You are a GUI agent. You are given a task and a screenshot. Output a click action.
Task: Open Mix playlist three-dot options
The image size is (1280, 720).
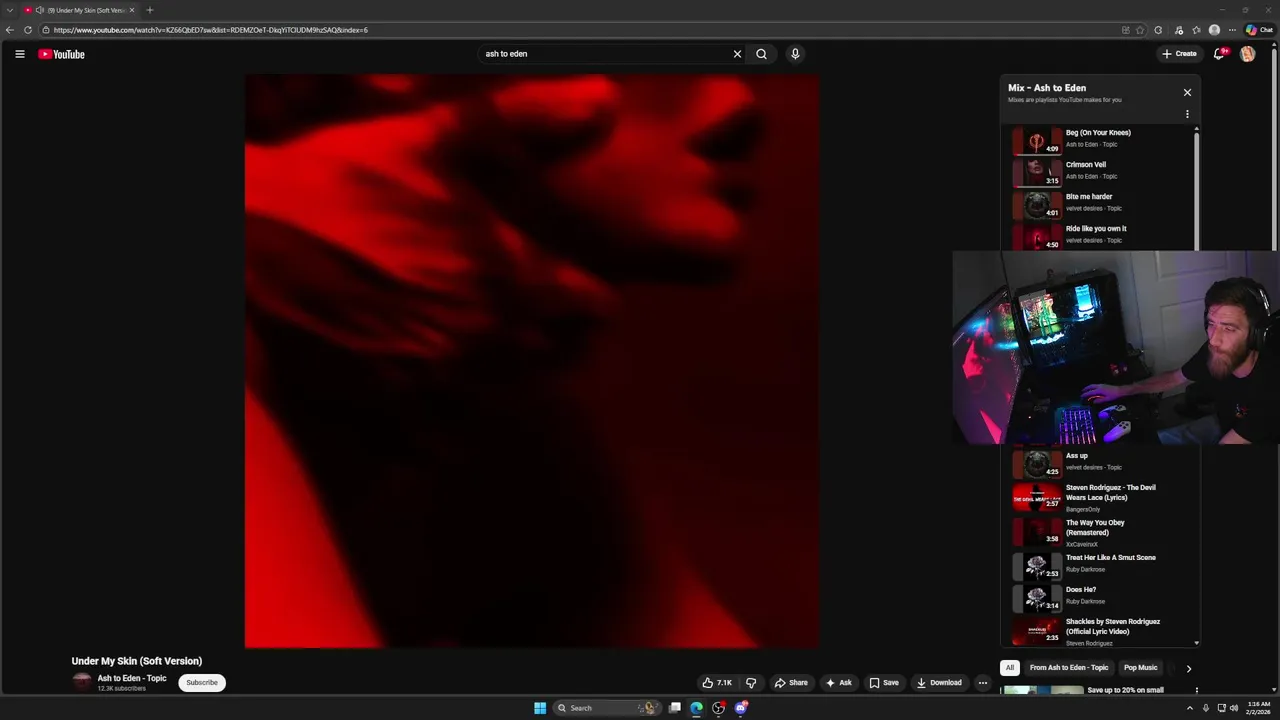pyautogui.click(x=1187, y=114)
